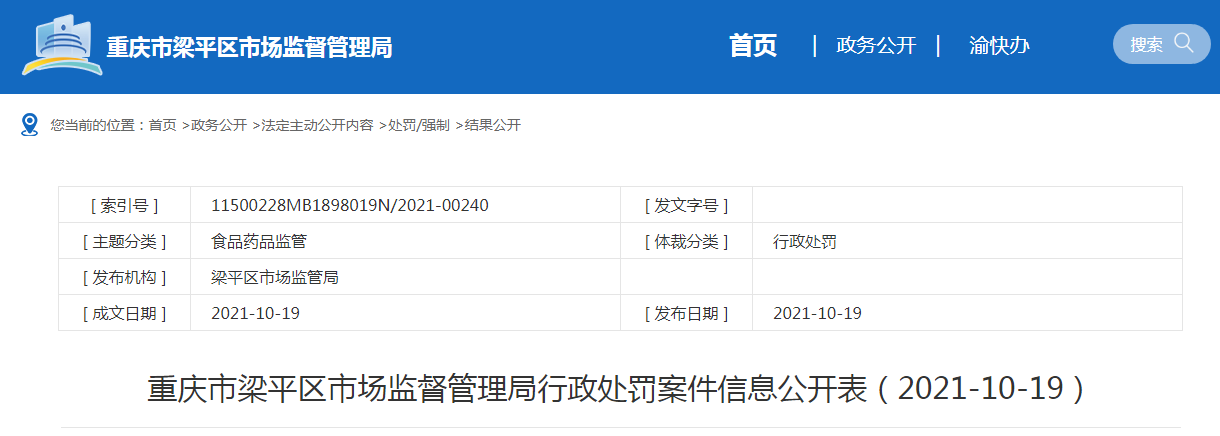Open the 首页 navigation item
The image size is (1220, 436).
(x=753, y=45)
